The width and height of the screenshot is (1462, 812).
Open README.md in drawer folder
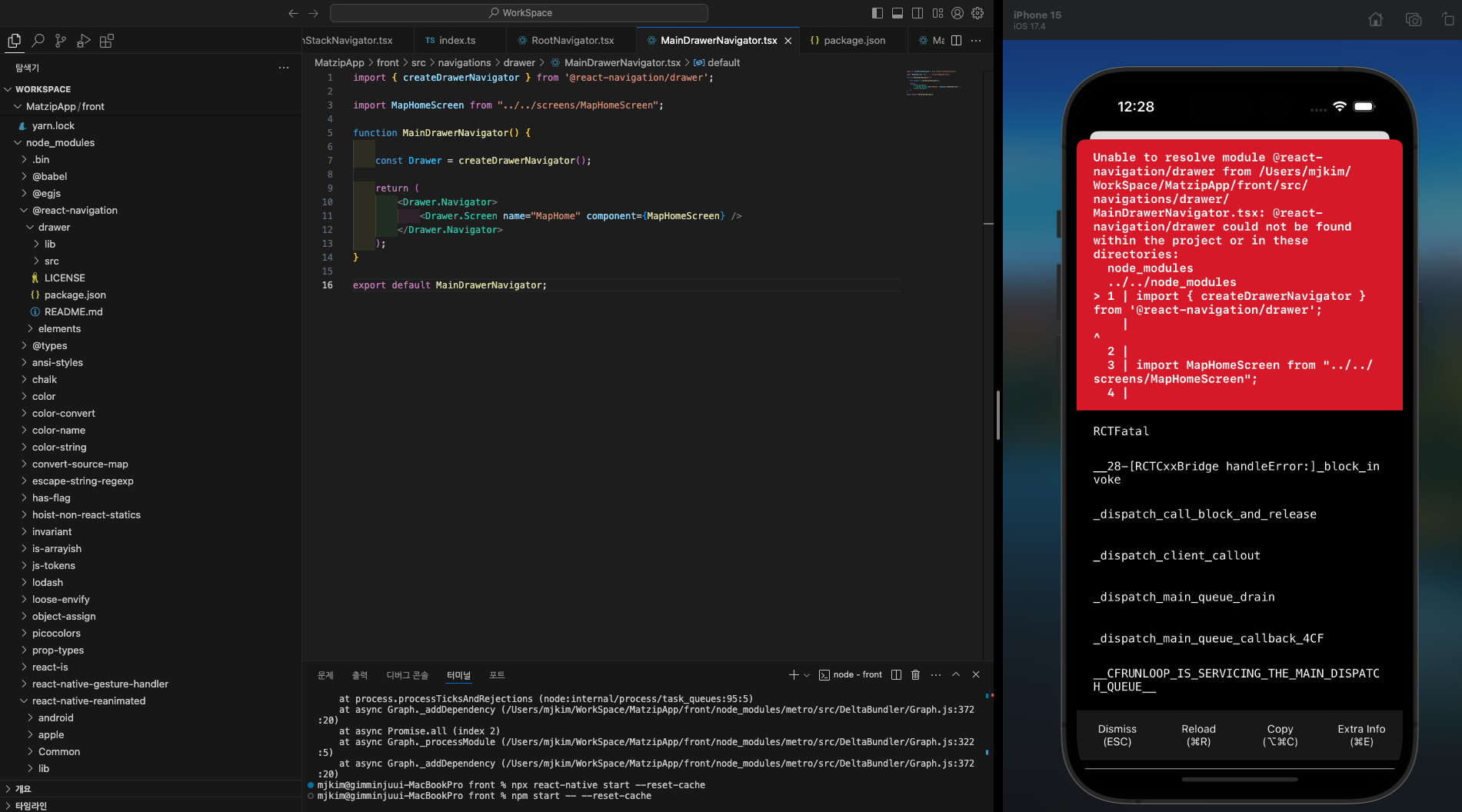151,312
